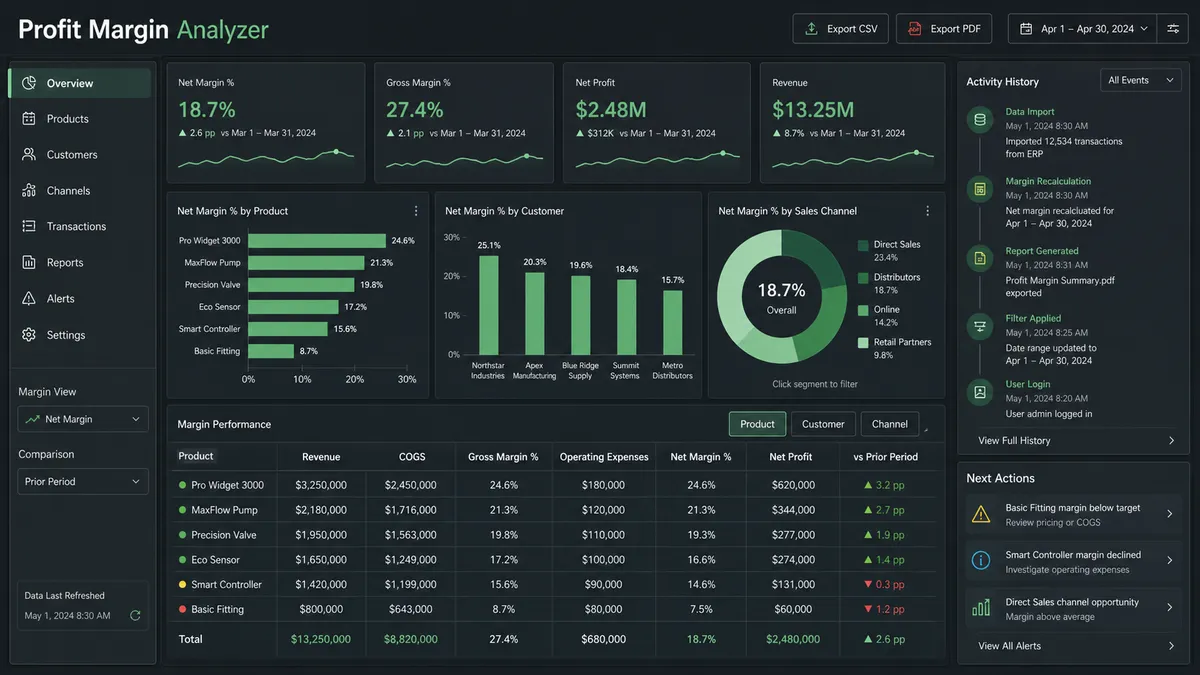Click the Data Import activity icon
Screen dimensions: 1200x675
pos(980,120)
